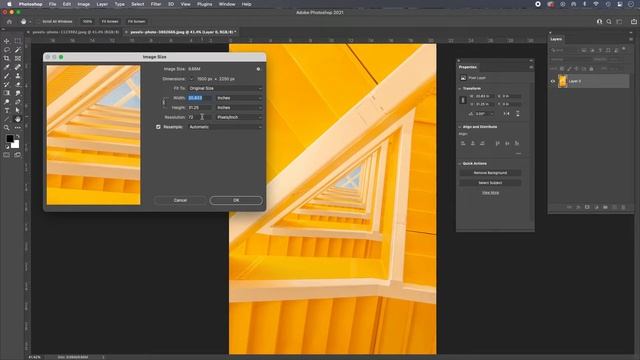
Task: Toggle Scroll All Windows checkbox
Action: pyautogui.click(x=38, y=21)
